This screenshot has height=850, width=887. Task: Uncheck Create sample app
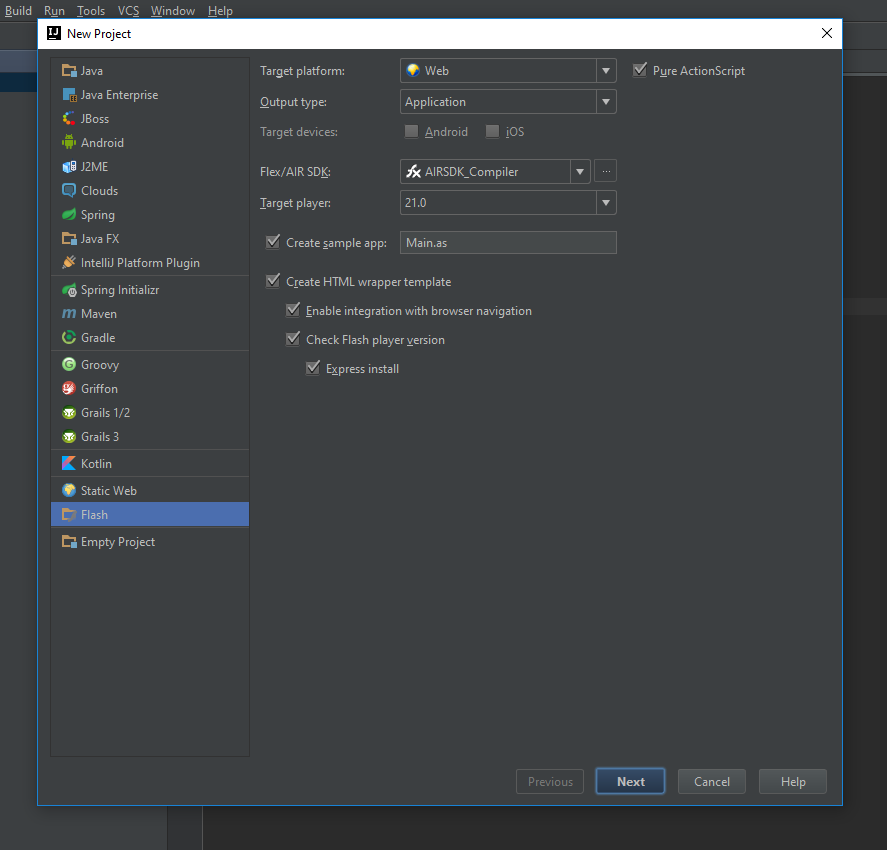point(273,242)
